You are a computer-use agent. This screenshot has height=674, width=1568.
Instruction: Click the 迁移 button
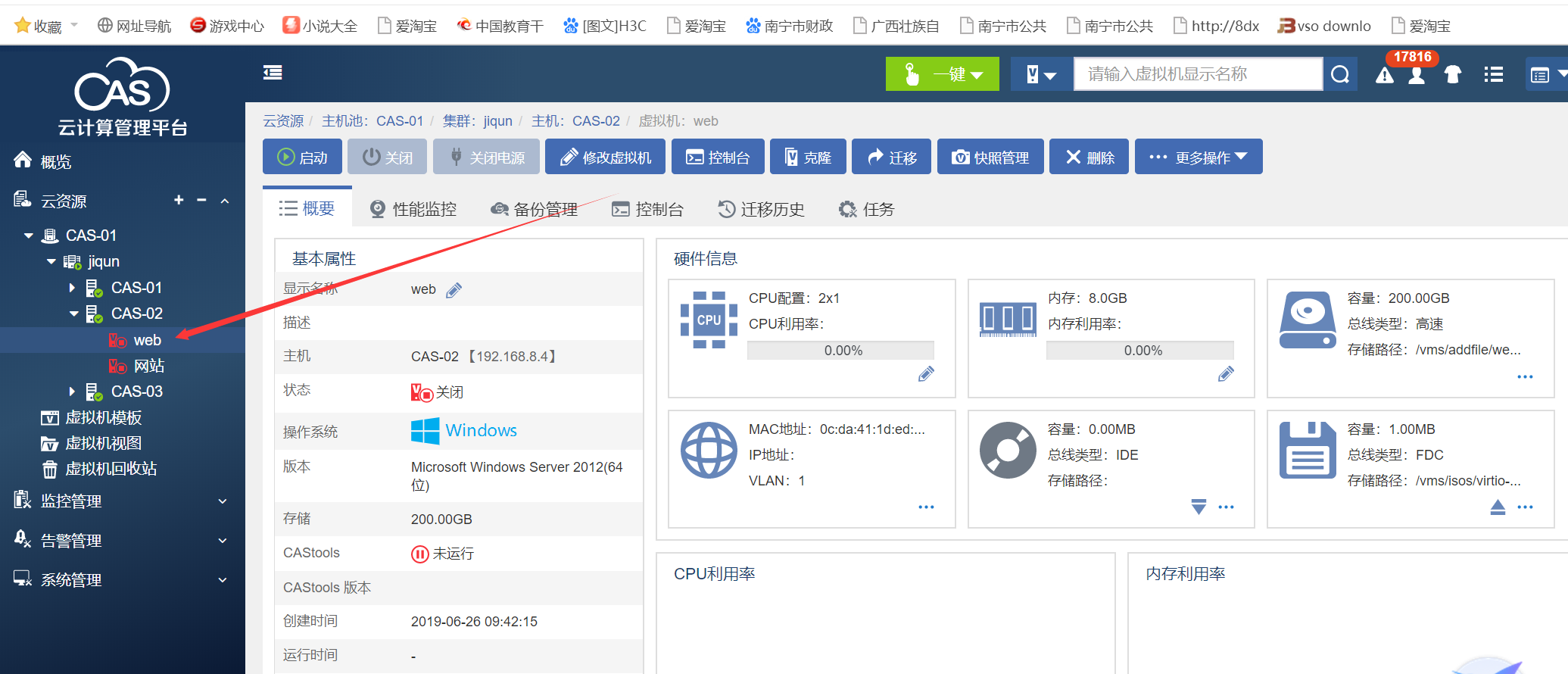pos(891,157)
